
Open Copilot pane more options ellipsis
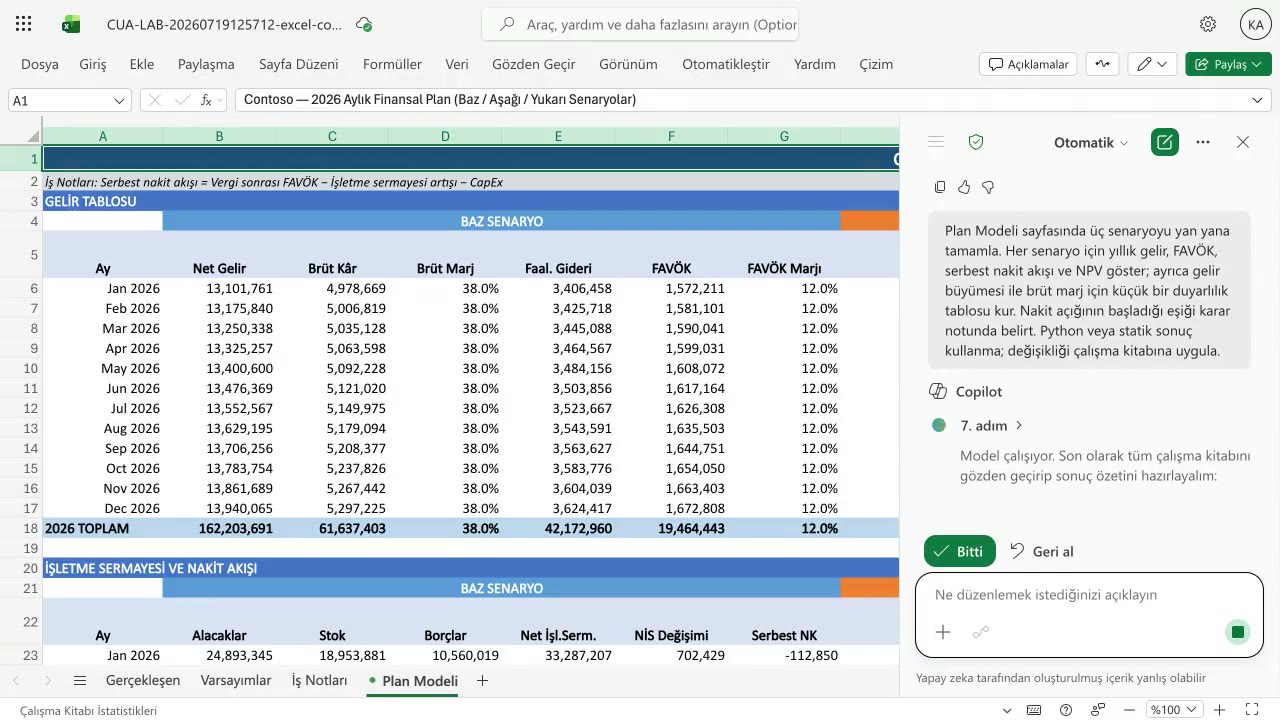[1203, 142]
